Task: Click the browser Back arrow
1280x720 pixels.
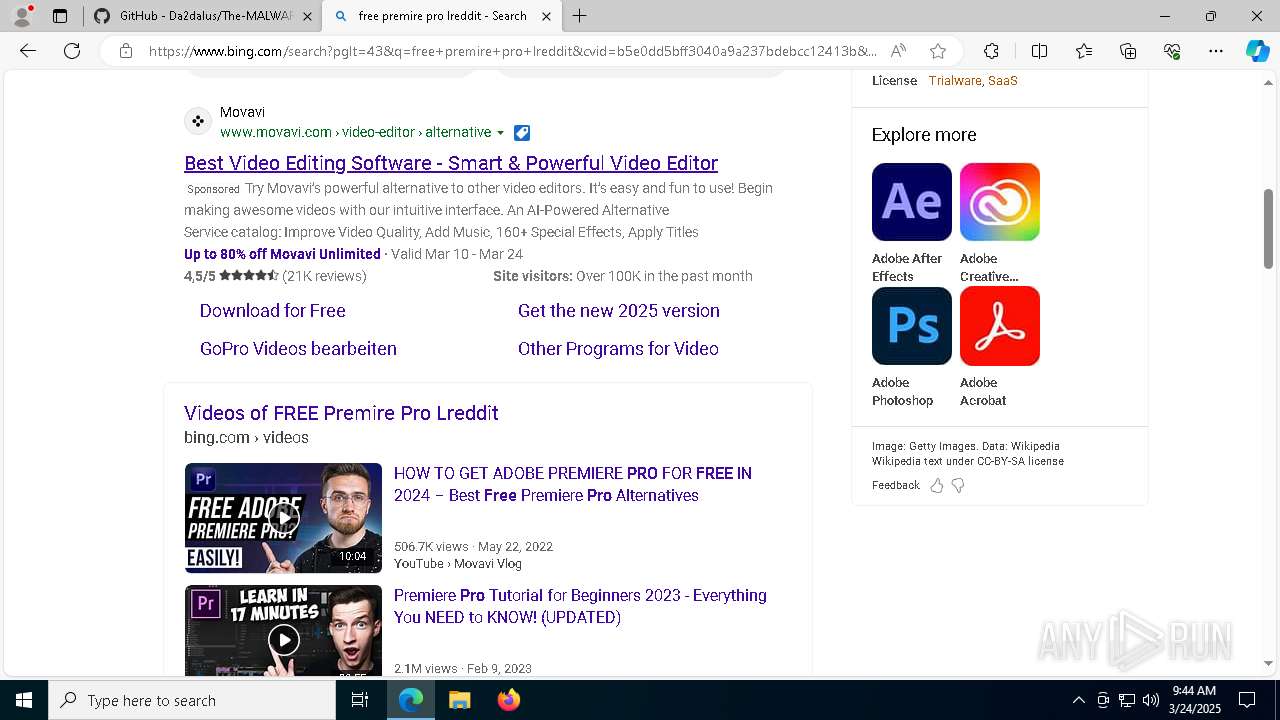Action: pos(28,51)
